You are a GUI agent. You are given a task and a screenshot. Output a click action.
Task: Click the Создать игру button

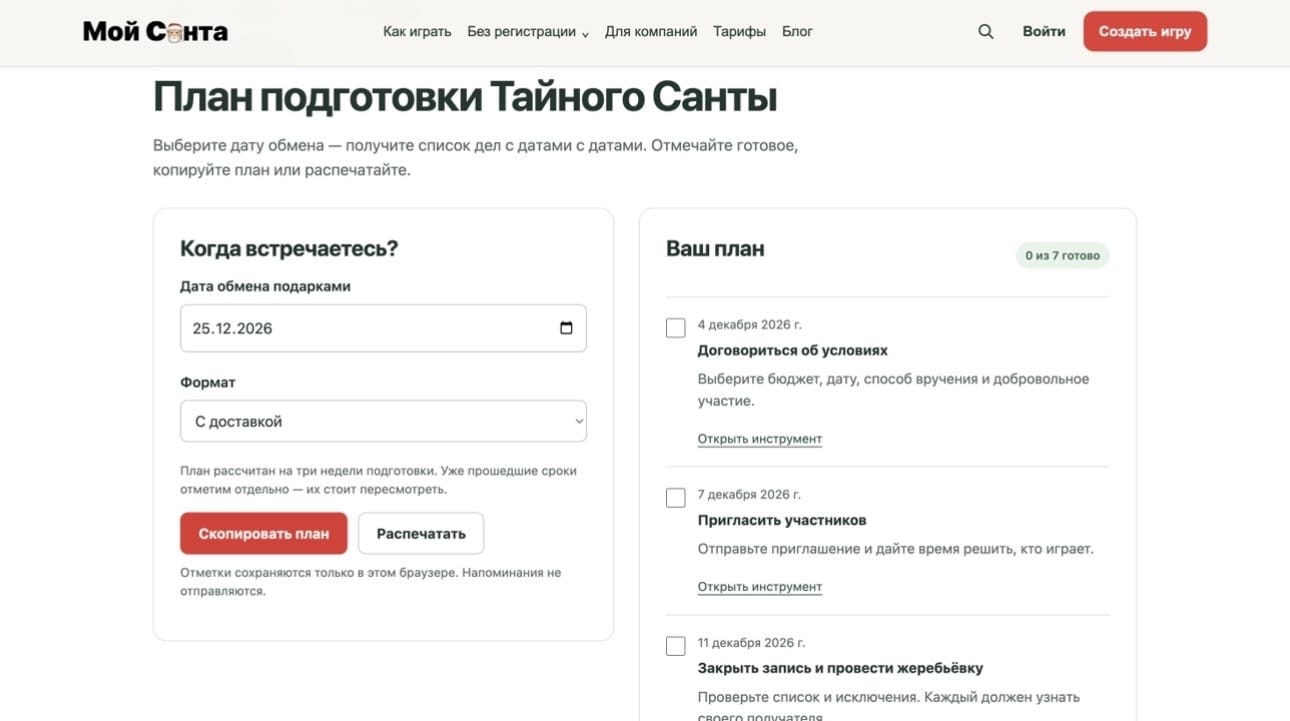coord(1145,31)
